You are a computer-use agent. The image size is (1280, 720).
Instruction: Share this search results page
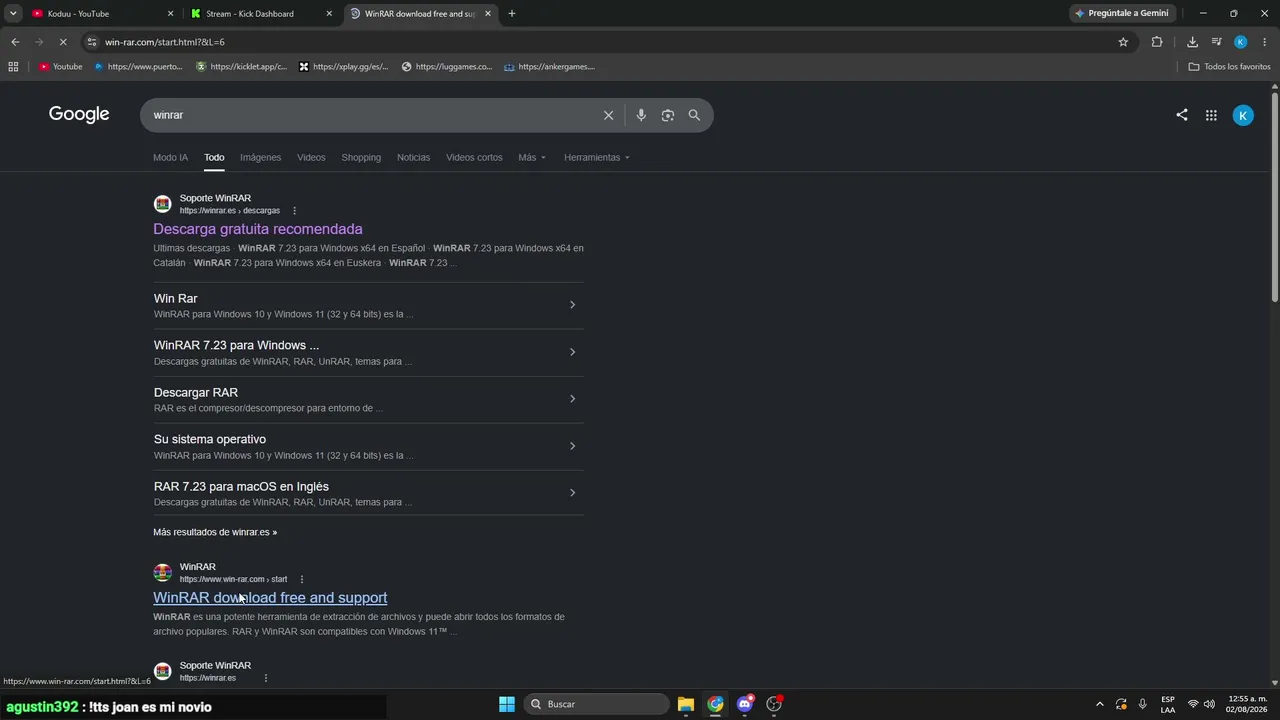click(x=1182, y=115)
